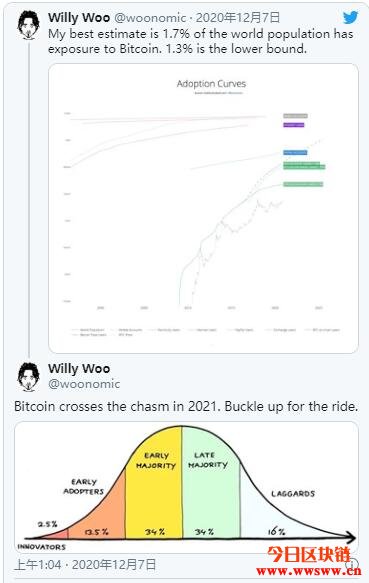Click Willy Woo name above chasm tweet
369x583 pixels.
point(79,368)
